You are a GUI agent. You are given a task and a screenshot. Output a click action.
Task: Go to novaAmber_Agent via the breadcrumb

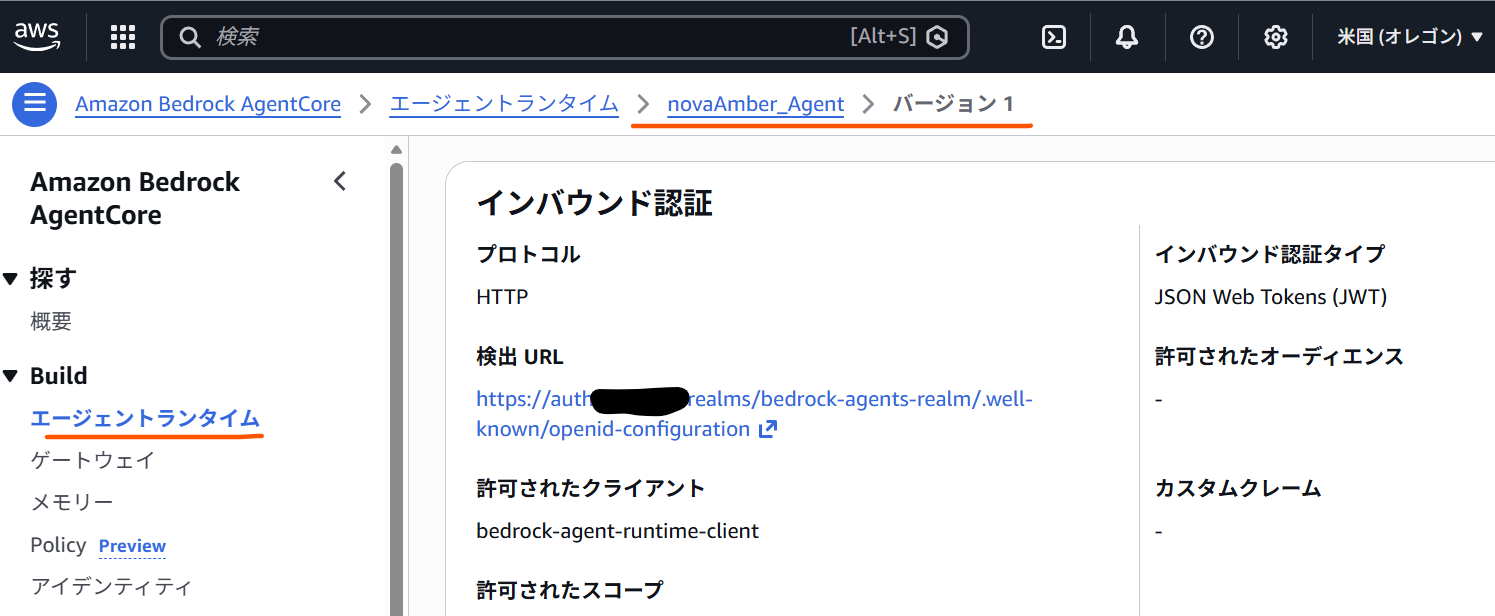click(755, 103)
